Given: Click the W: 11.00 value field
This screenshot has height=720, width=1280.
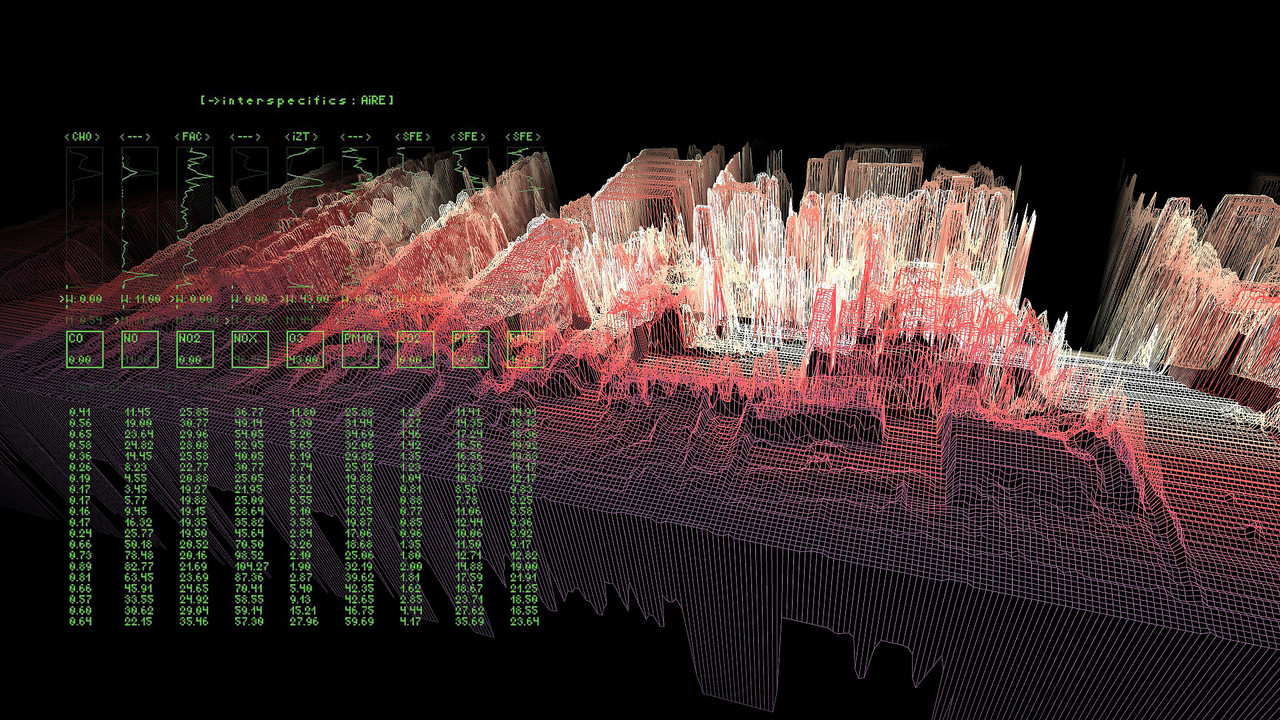Looking at the screenshot, I should [139, 299].
